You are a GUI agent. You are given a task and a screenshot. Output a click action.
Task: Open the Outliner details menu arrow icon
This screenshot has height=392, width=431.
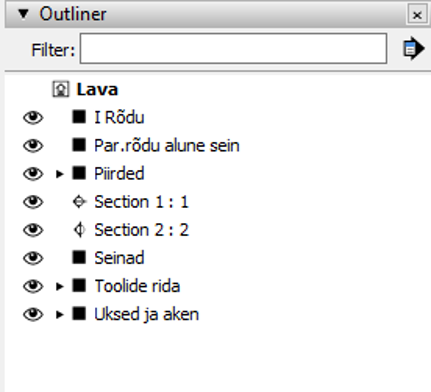click(x=413, y=49)
